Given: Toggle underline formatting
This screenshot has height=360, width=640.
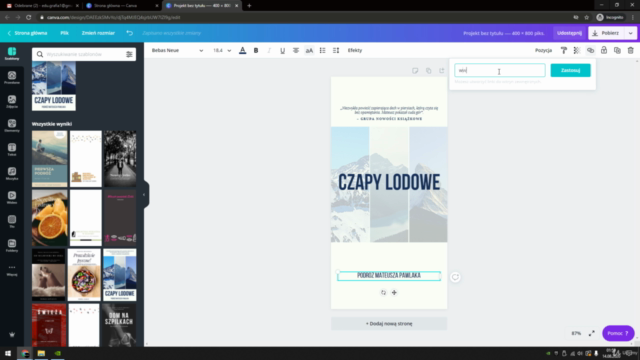Looking at the screenshot, I should point(282,50).
